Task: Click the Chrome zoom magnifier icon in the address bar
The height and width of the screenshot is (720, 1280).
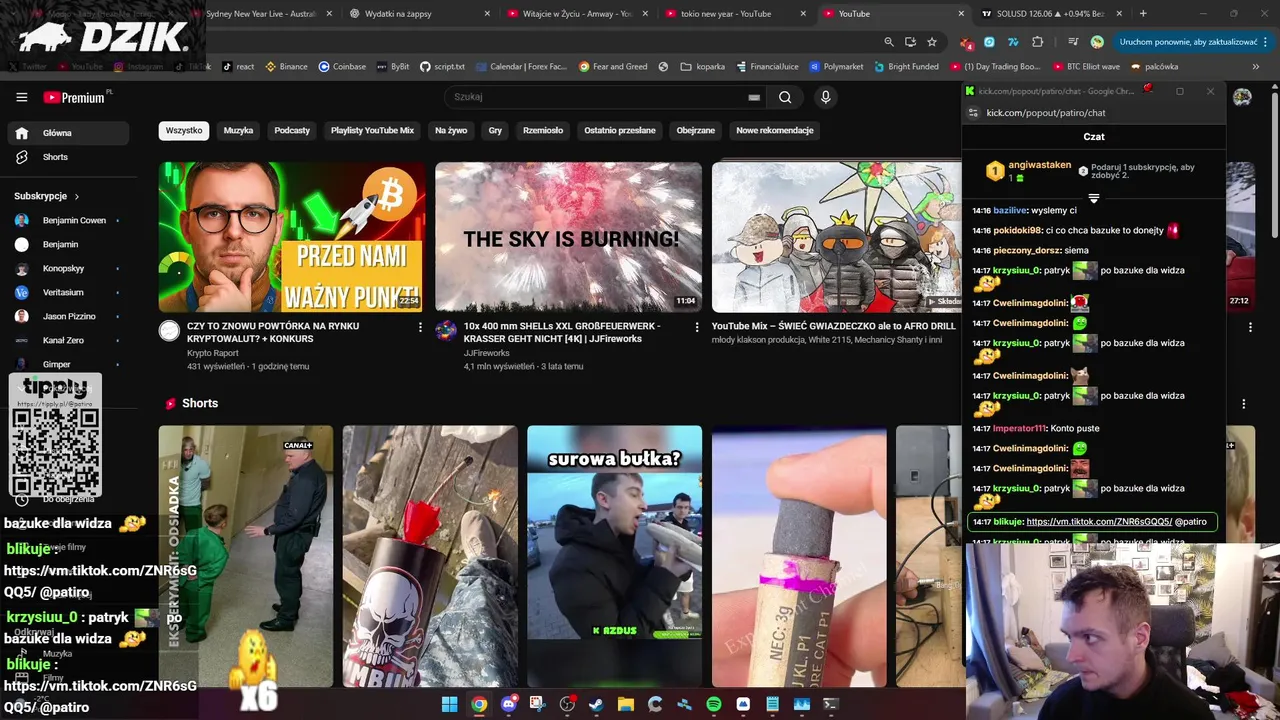Action: (x=889, y=42)
